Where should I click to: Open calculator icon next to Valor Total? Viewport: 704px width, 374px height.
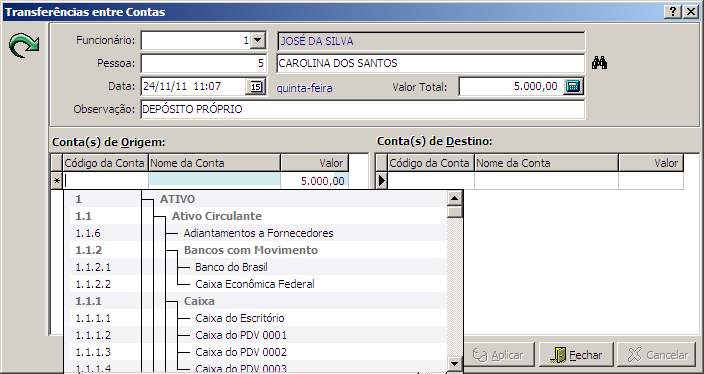point(572,86)
